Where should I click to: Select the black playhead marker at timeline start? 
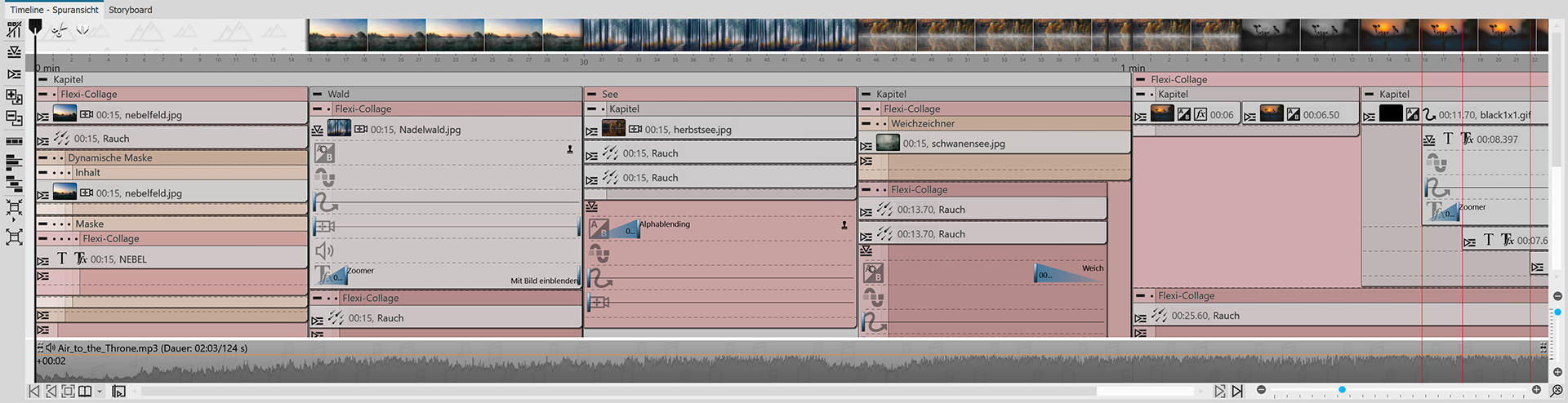coord(35,28)
